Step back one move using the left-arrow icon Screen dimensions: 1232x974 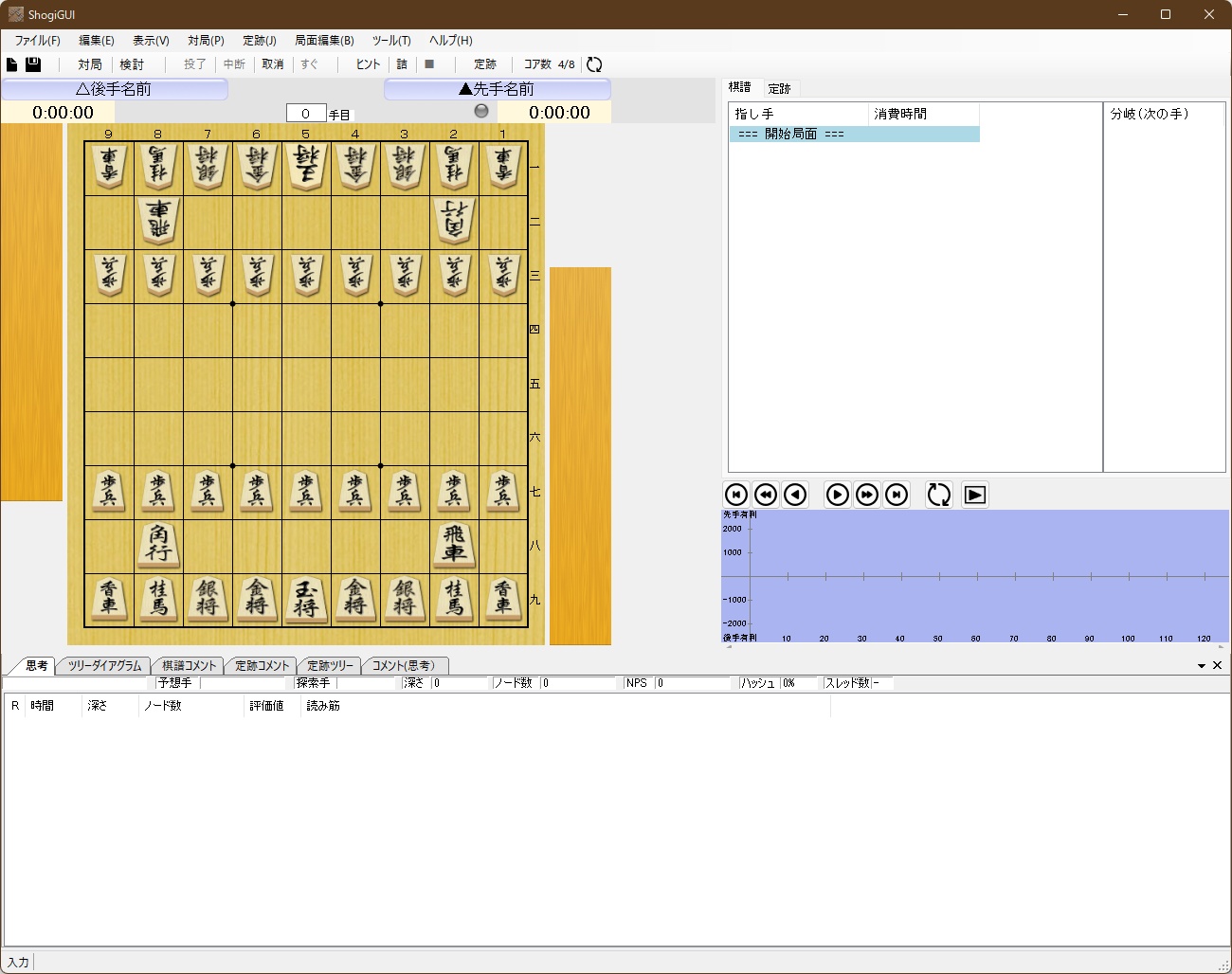point(796,494)
